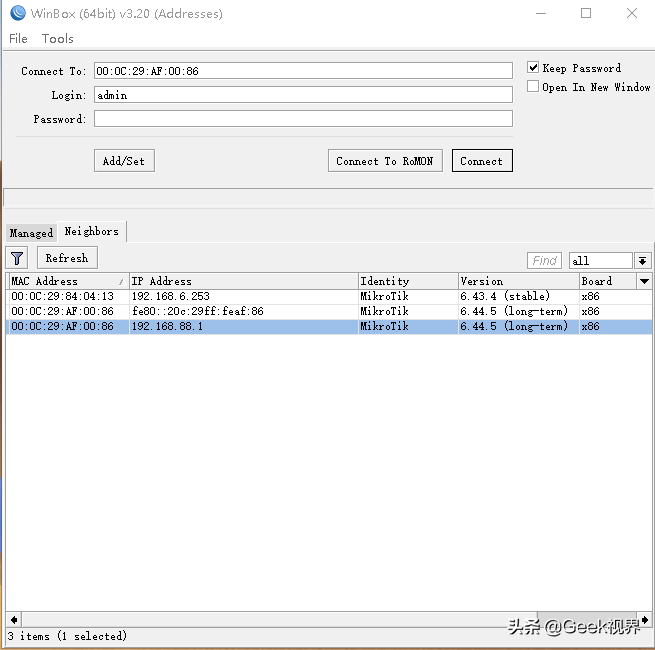
Task: Click the Connect button
Action: [482, 161]
